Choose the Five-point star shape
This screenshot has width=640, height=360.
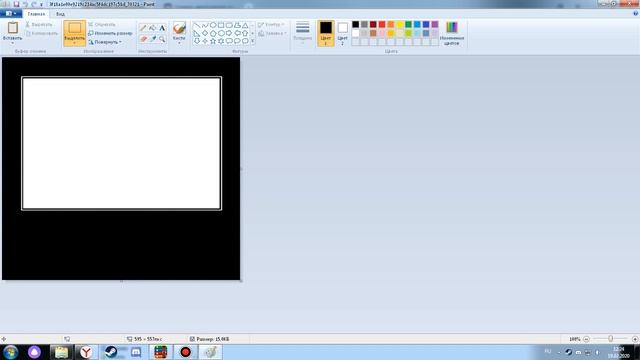213,41
